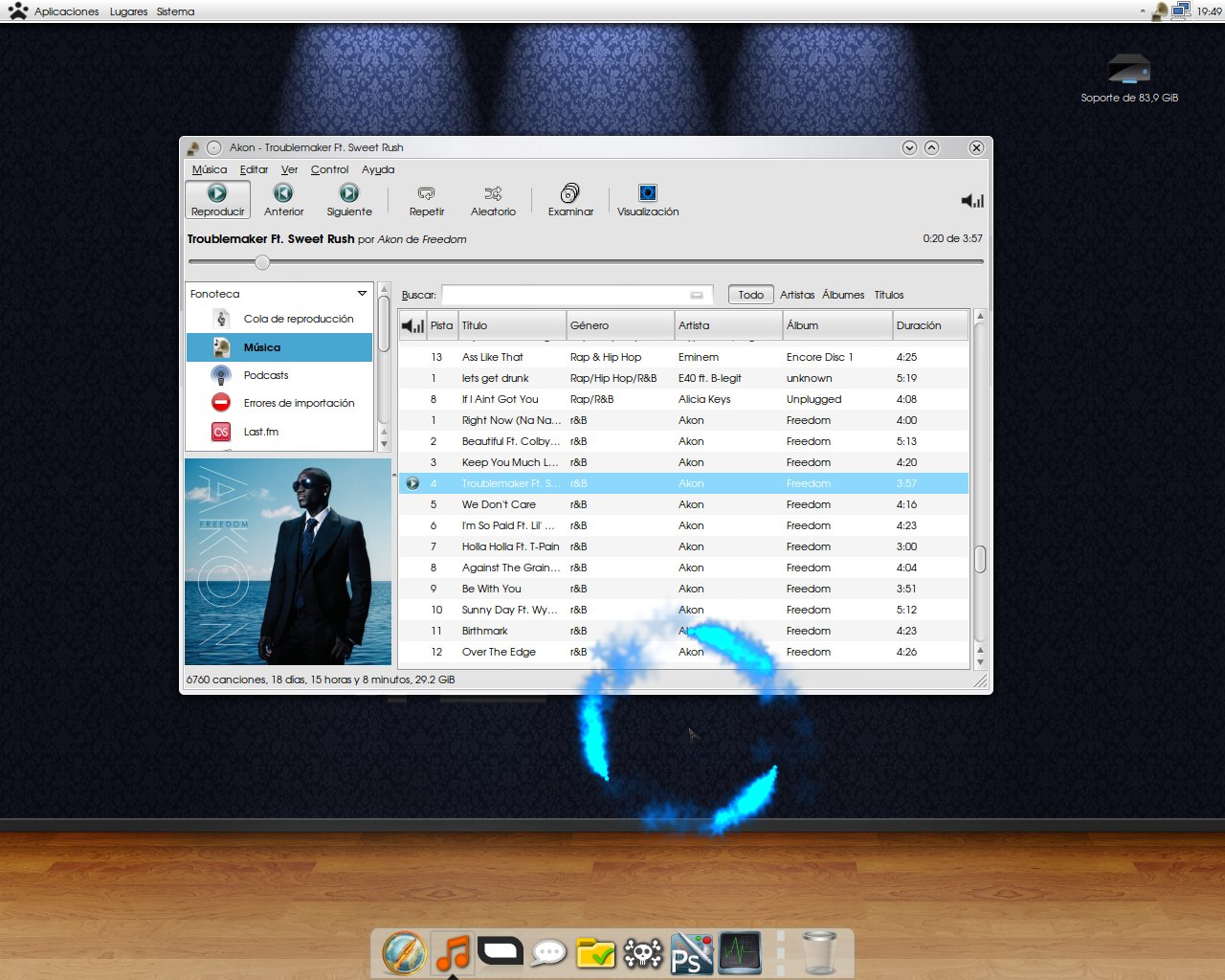
Task: Open the Lugares menu in the top panel
Action: tap(128, 11)
